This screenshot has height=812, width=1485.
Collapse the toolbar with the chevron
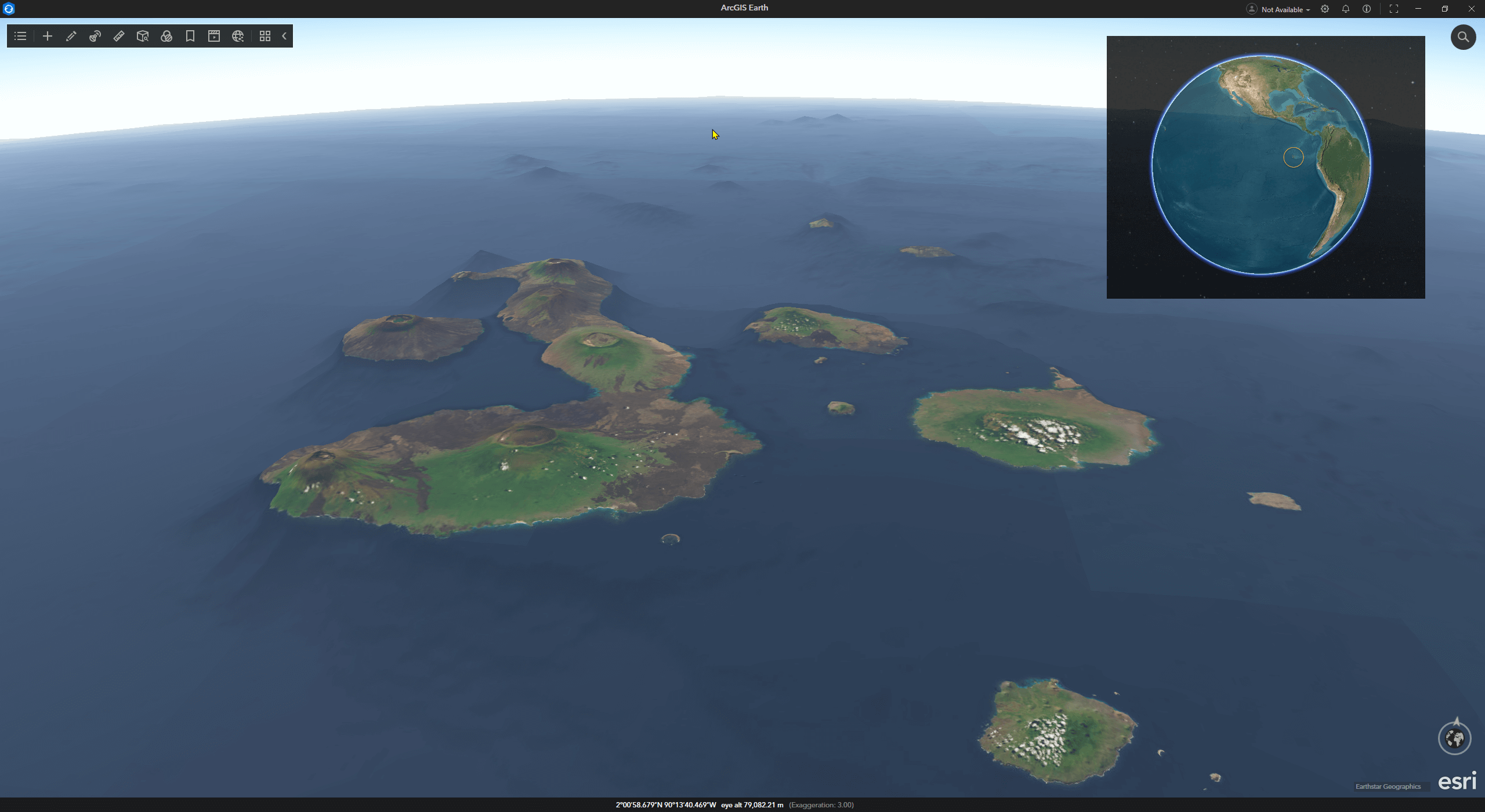point(284,36)
